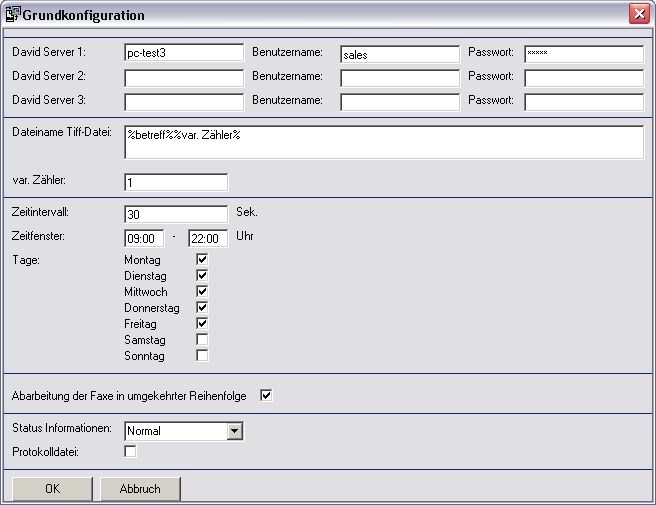Screen dimensions: 656x505
Task: Click the Grundkonfiguration title bar icon
Action: click(x=13, y=14)
